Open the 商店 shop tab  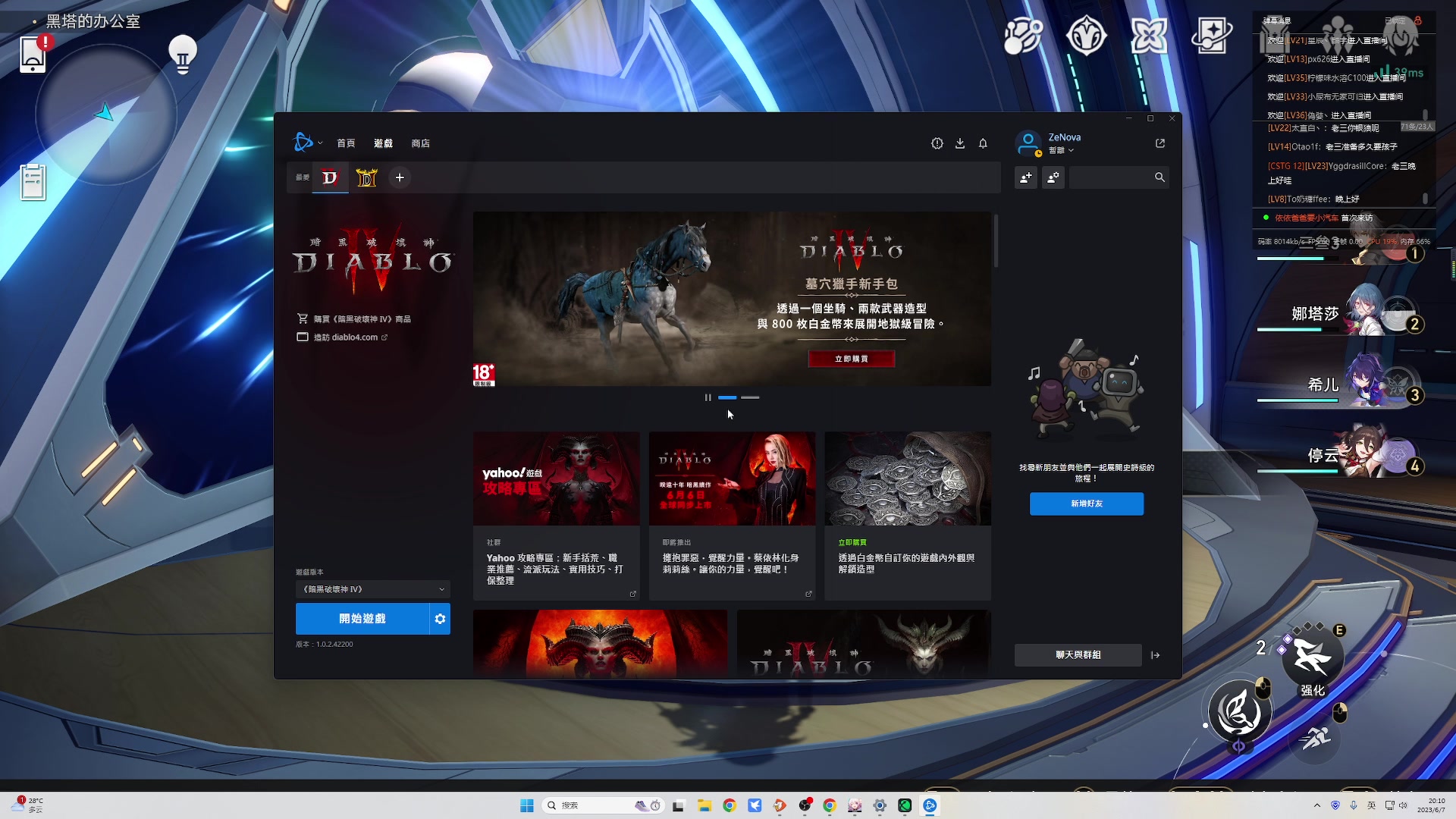[420, 143]
